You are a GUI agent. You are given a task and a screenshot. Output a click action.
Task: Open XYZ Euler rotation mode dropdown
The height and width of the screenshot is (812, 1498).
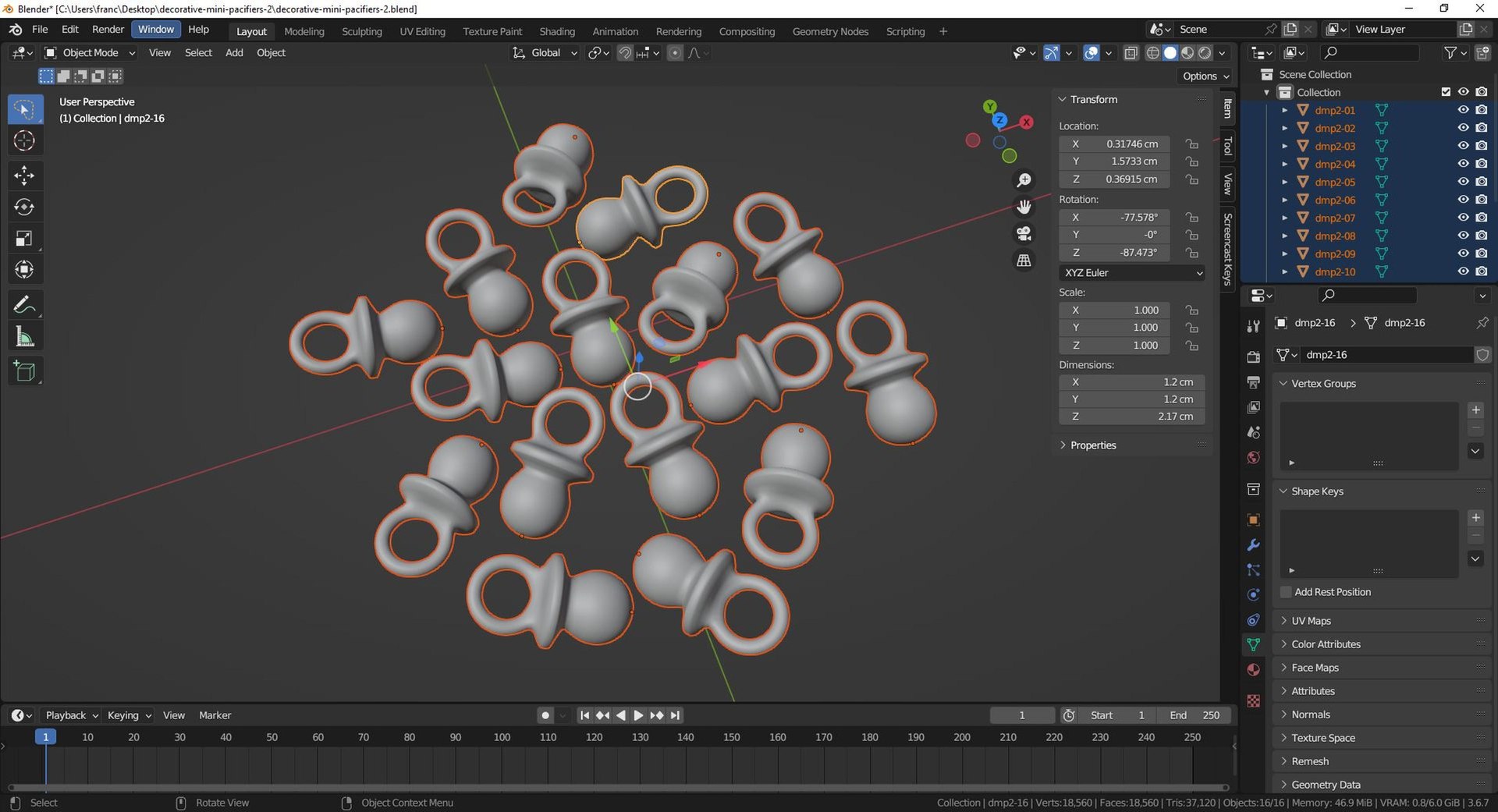click(1132, 273)
